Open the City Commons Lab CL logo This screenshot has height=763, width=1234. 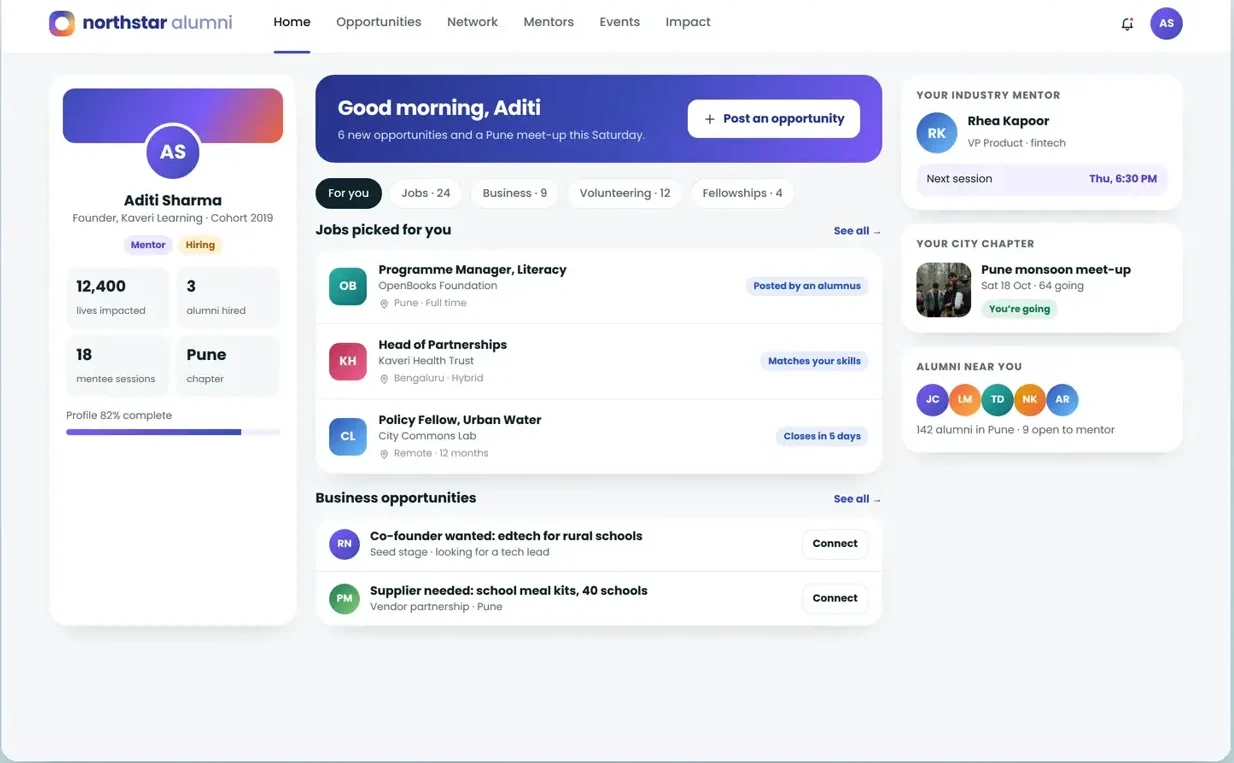[x=348, y=436]
